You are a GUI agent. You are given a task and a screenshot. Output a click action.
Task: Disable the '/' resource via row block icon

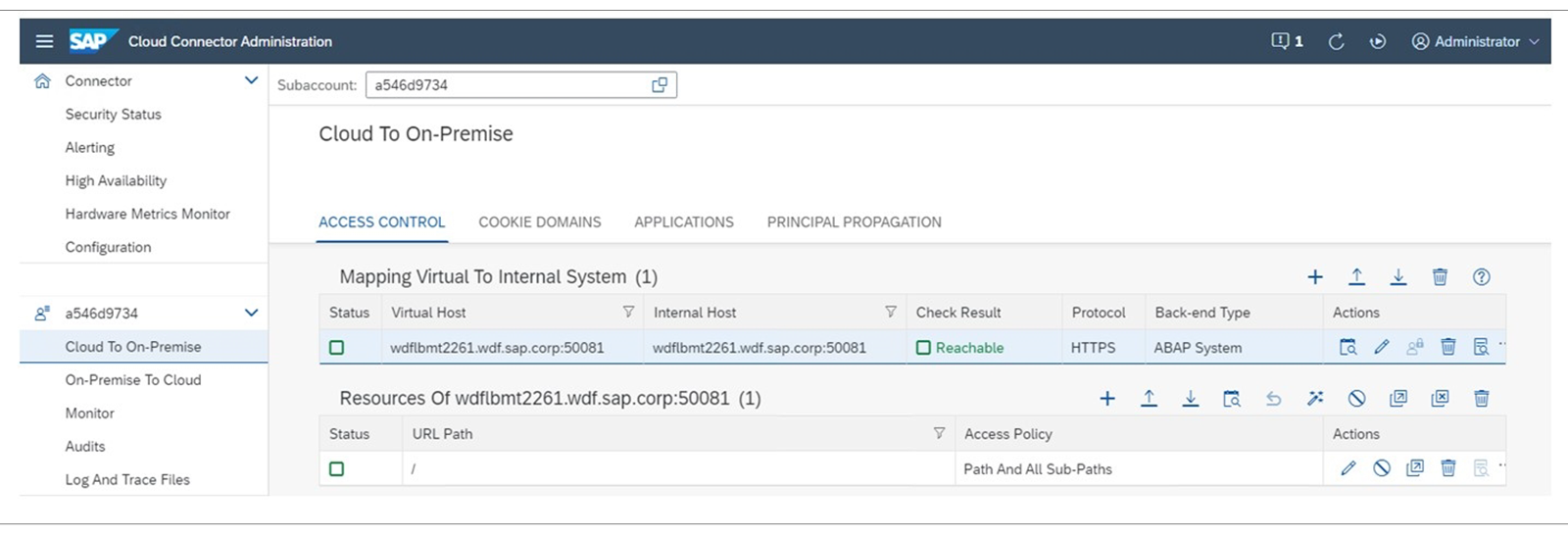click(1382, 468)
